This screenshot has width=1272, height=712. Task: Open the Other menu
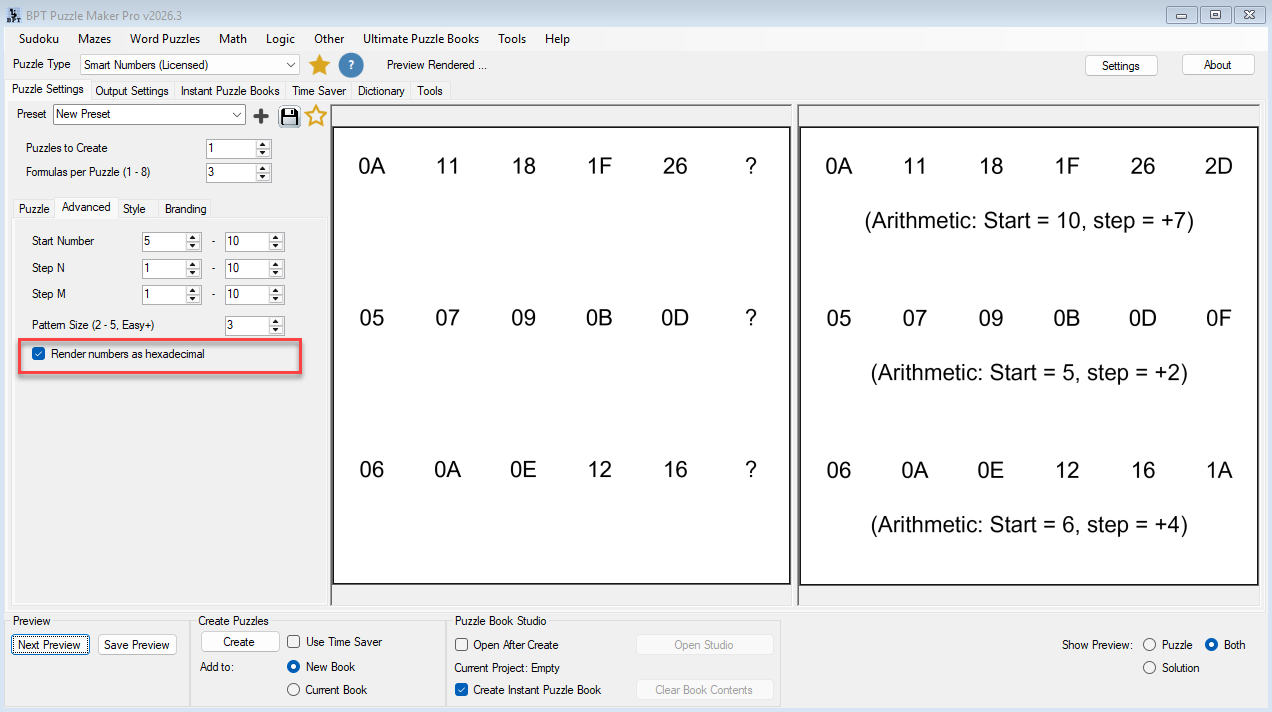pyautogui.click(x=329, y=39)
